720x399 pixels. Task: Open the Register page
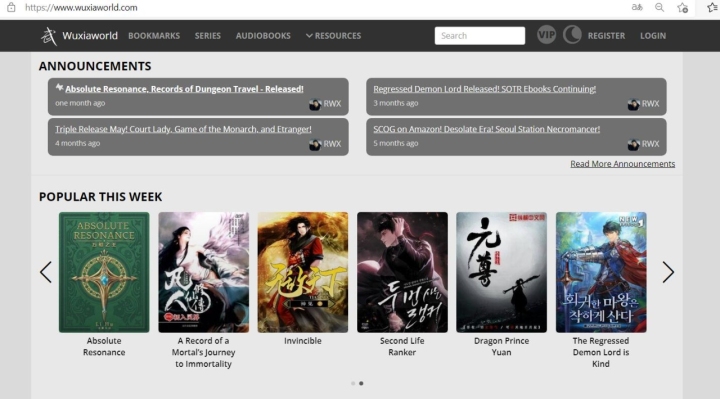(x=606, y=36)
